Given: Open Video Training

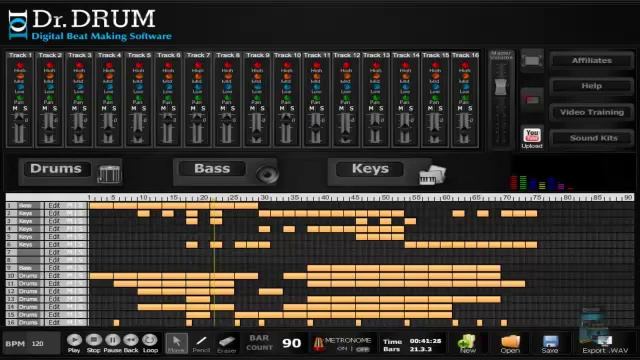Looking at the screenshot, I should [x=591, y=112].
